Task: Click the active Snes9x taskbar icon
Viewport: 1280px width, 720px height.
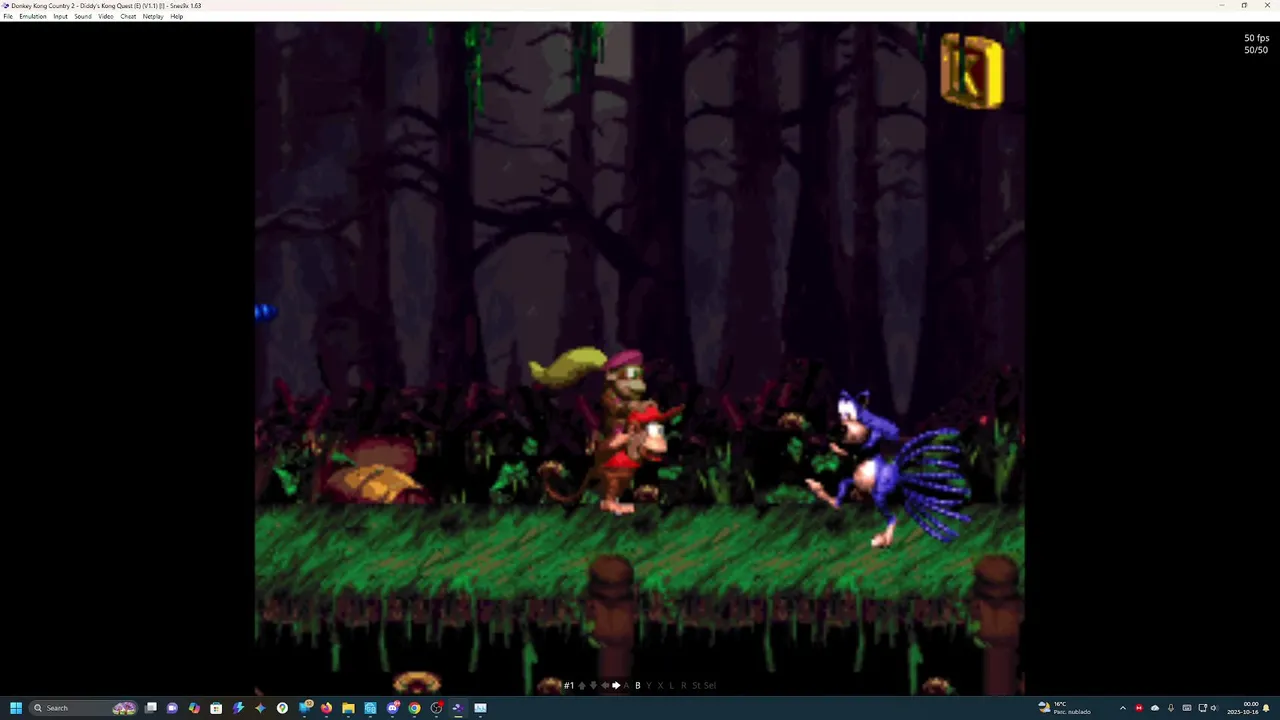Action: [x=458, y=708]
